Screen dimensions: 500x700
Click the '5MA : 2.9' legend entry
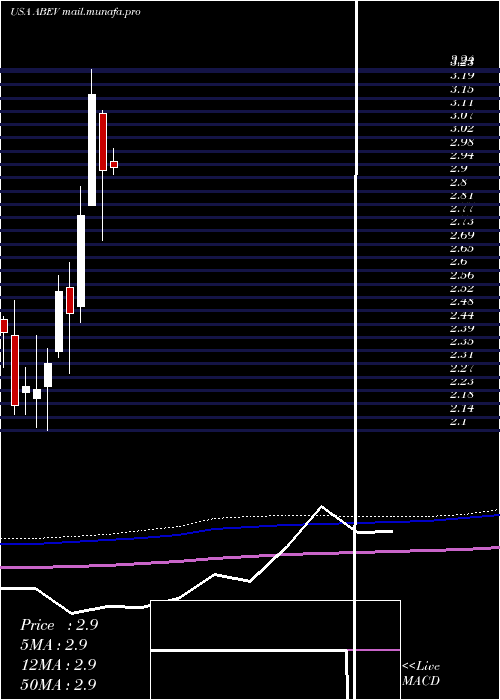pyautogui.click(x=54, y=645)
